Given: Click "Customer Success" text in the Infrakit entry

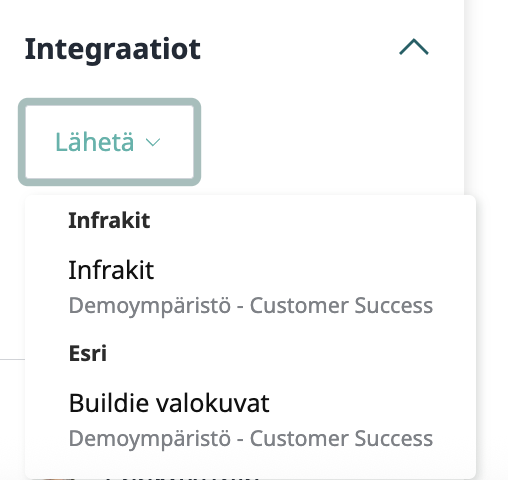Looking at the screenshot, I should tap(341, 305).
